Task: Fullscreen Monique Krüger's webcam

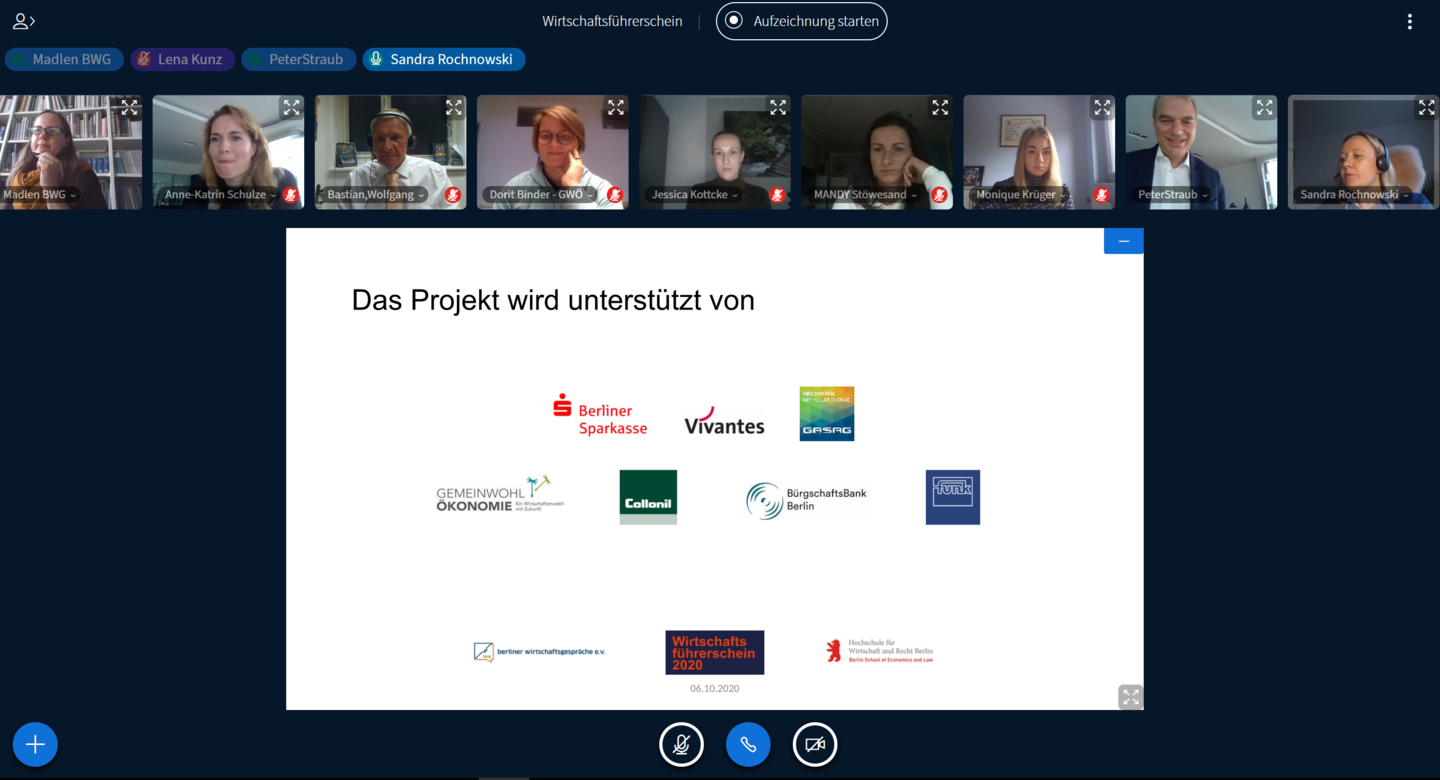Action: tap(1101, 107)
